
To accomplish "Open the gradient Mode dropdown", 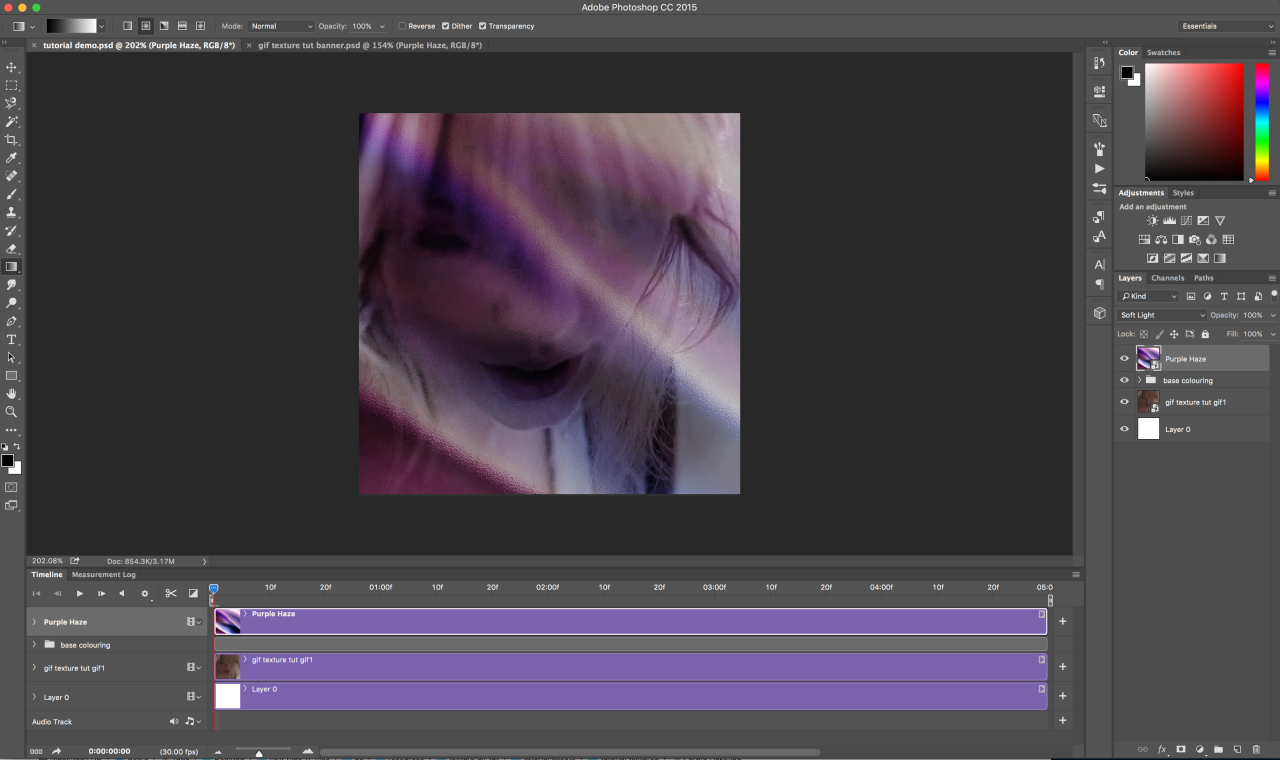I will (x=281, y=26).
